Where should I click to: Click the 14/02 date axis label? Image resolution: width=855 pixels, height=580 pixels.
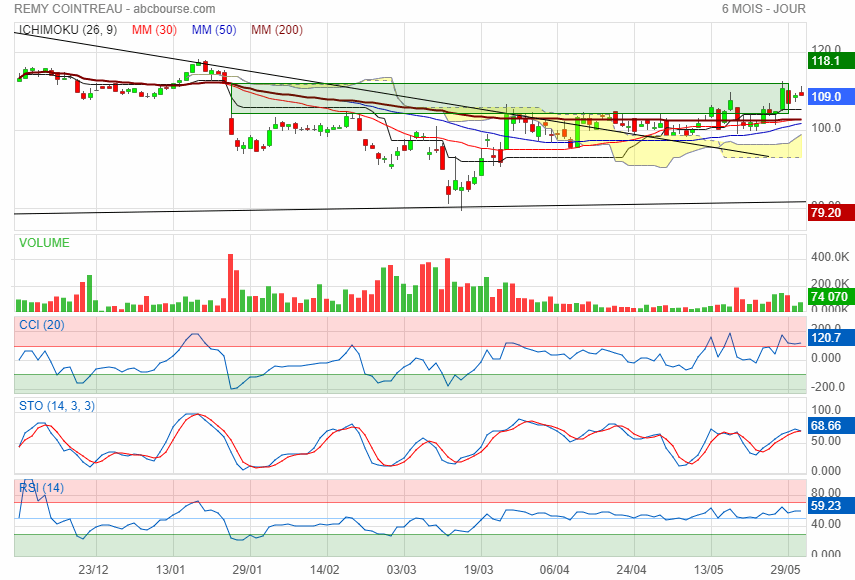click(324, 570)
